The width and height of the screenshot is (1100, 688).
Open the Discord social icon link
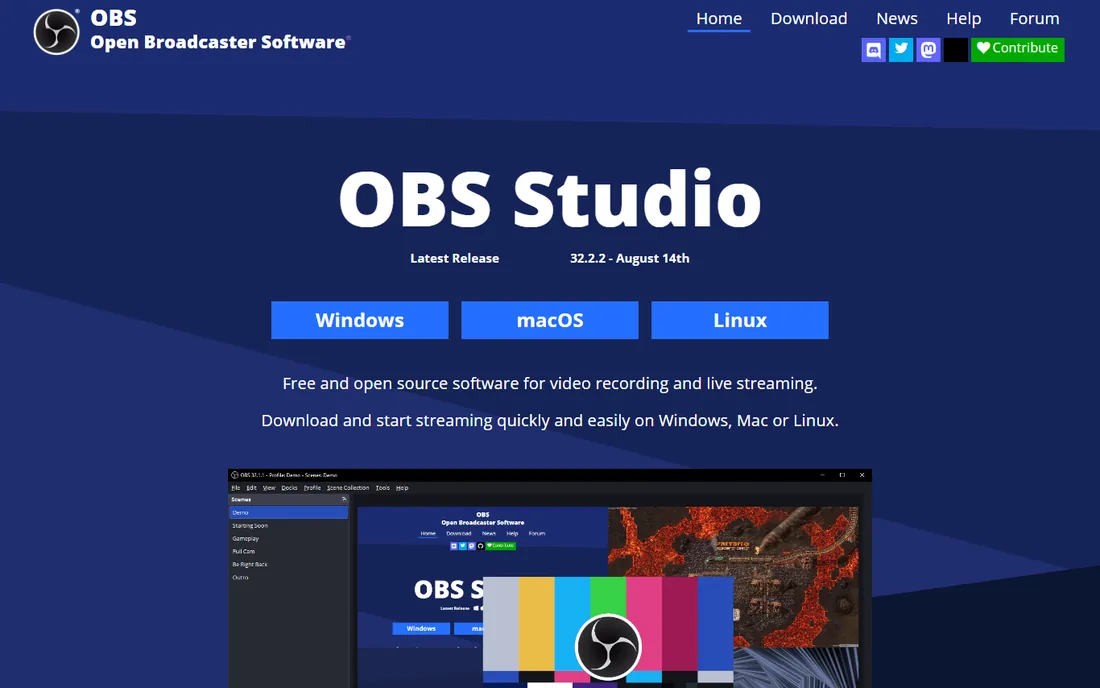pyautogui.click(x=873, y=49)
